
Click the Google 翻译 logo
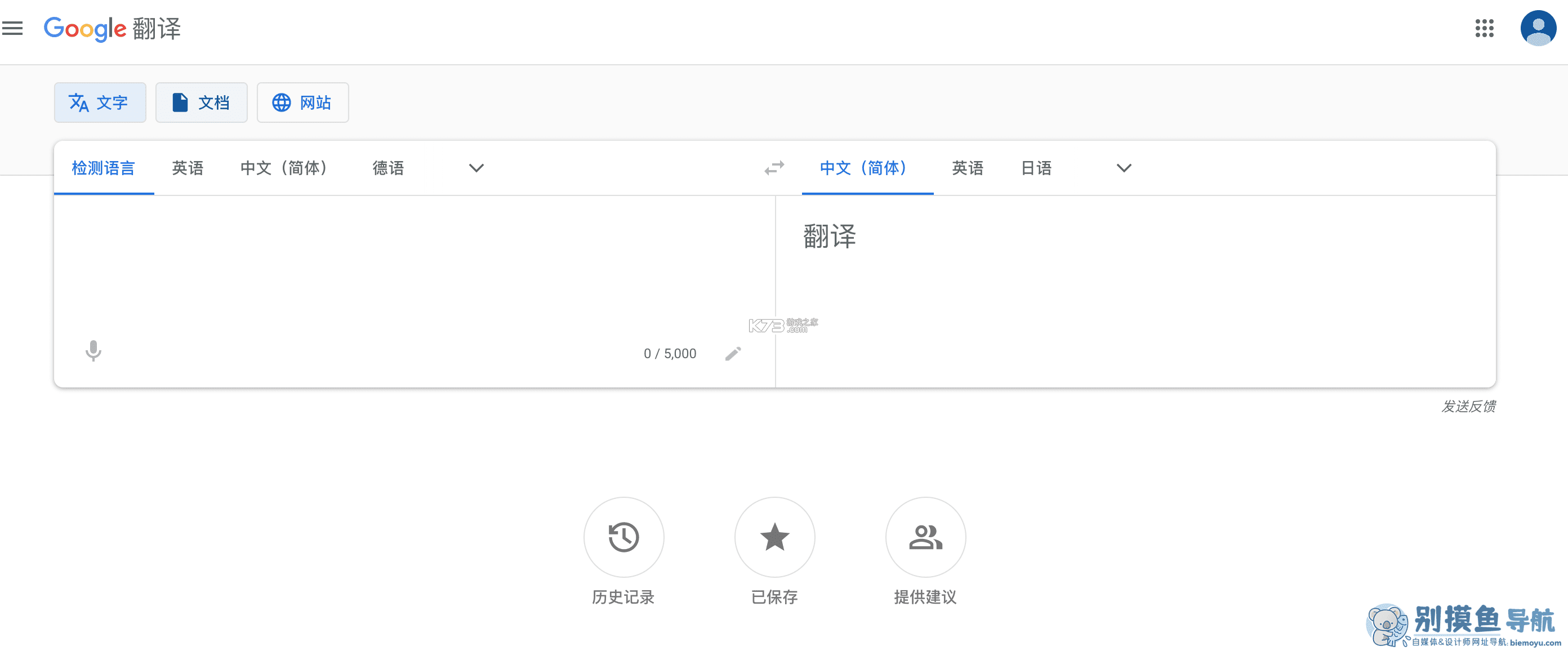[113, 29]
